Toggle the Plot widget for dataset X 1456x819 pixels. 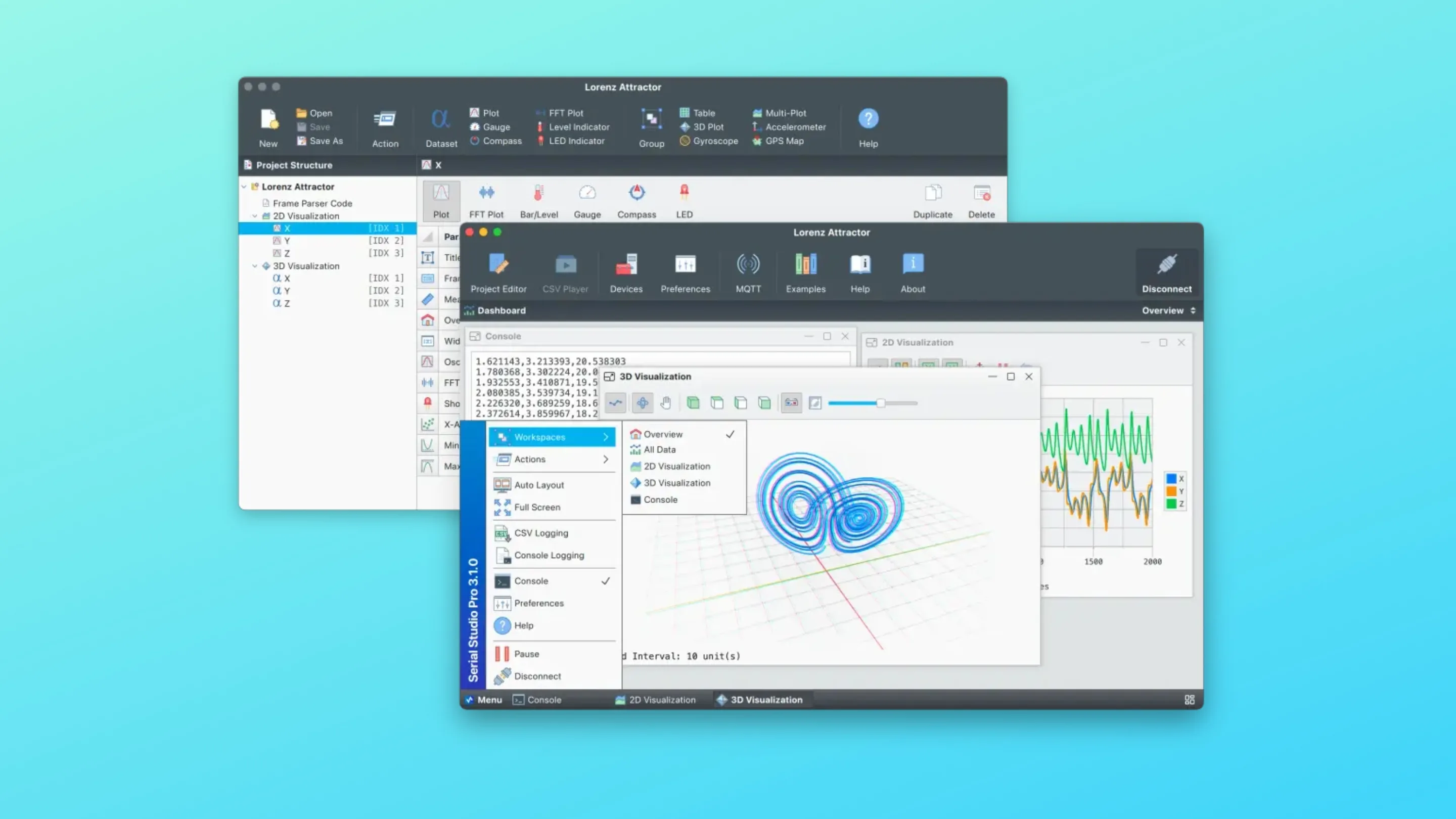[441, 201]
